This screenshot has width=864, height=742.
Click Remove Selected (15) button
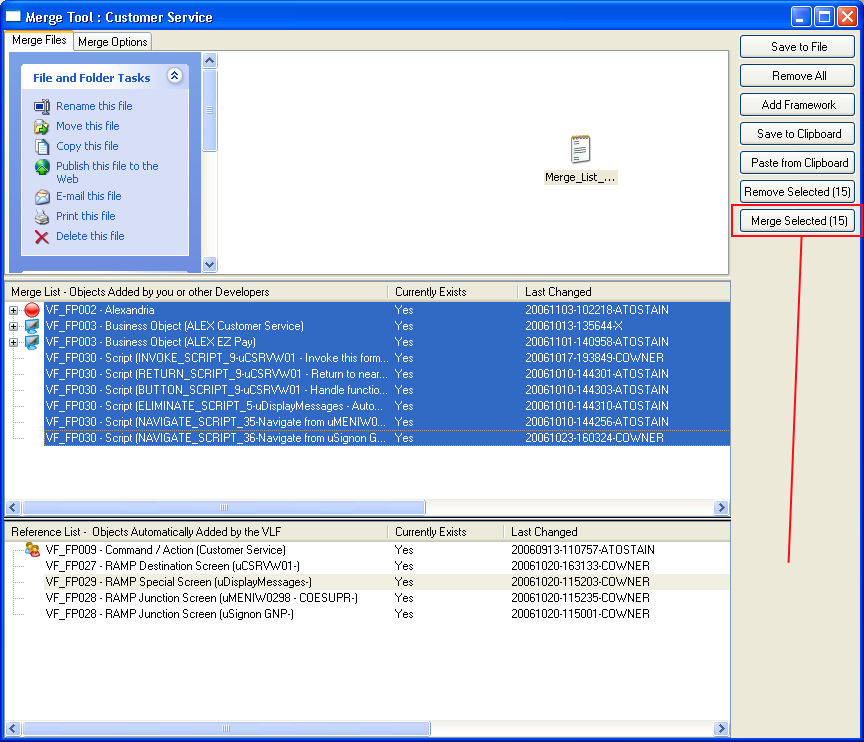tap(797, 192)
